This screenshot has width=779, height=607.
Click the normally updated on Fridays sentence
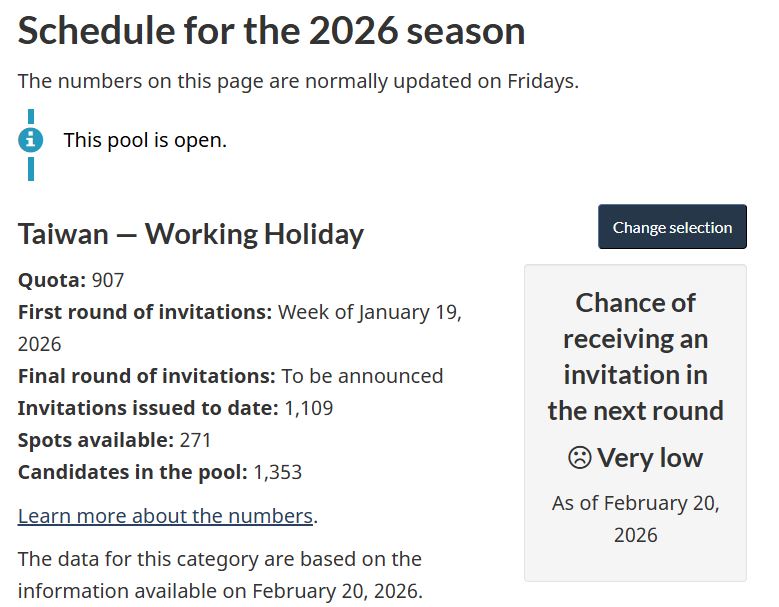pos(298,81)
